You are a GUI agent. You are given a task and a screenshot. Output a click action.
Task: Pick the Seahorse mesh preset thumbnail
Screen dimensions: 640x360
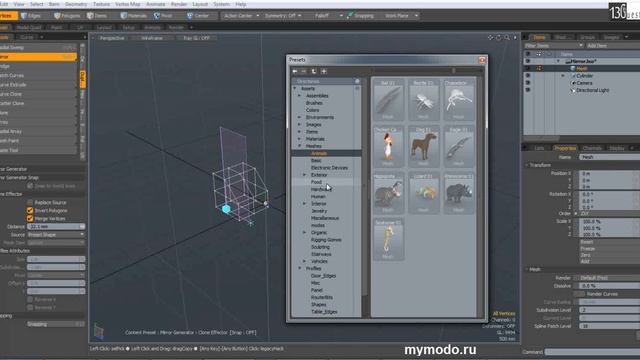click(x=388, y=240)
